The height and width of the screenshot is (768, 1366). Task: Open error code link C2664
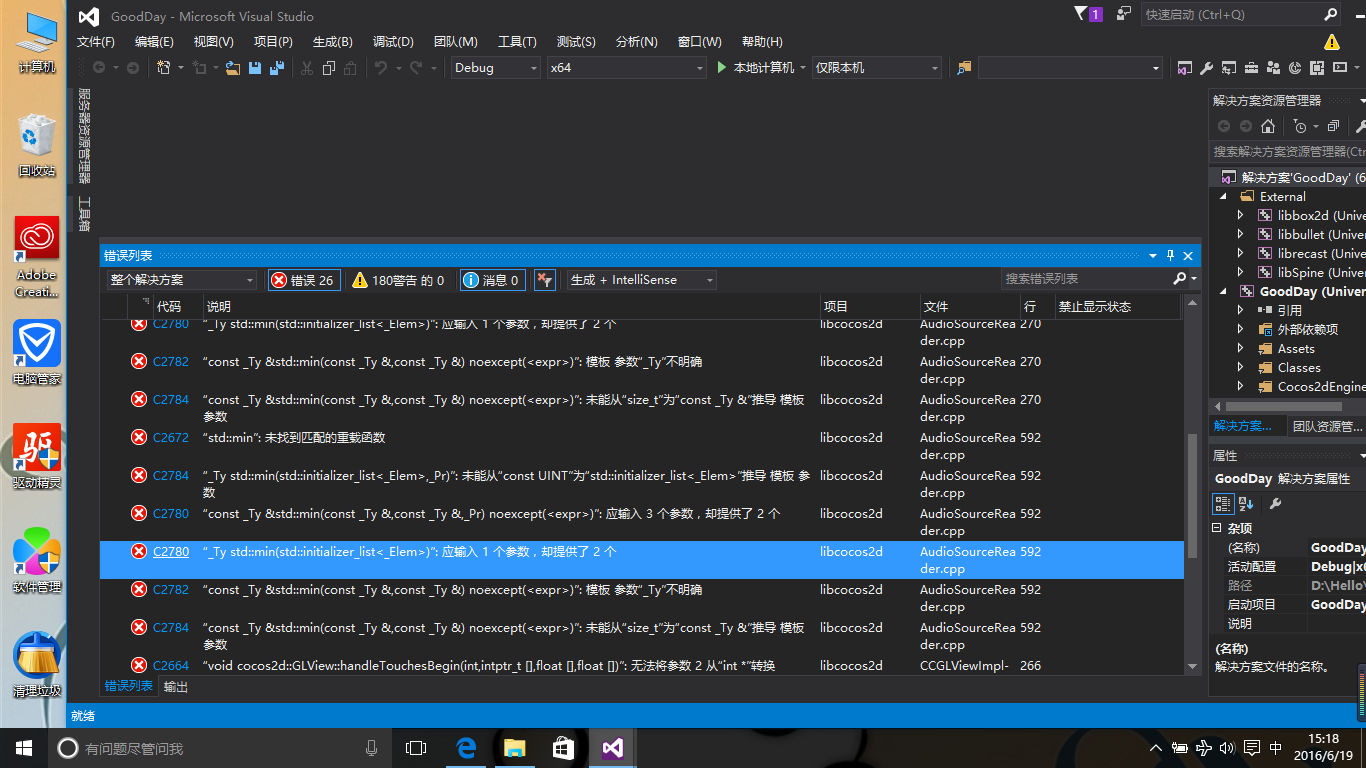coord(171,665)
